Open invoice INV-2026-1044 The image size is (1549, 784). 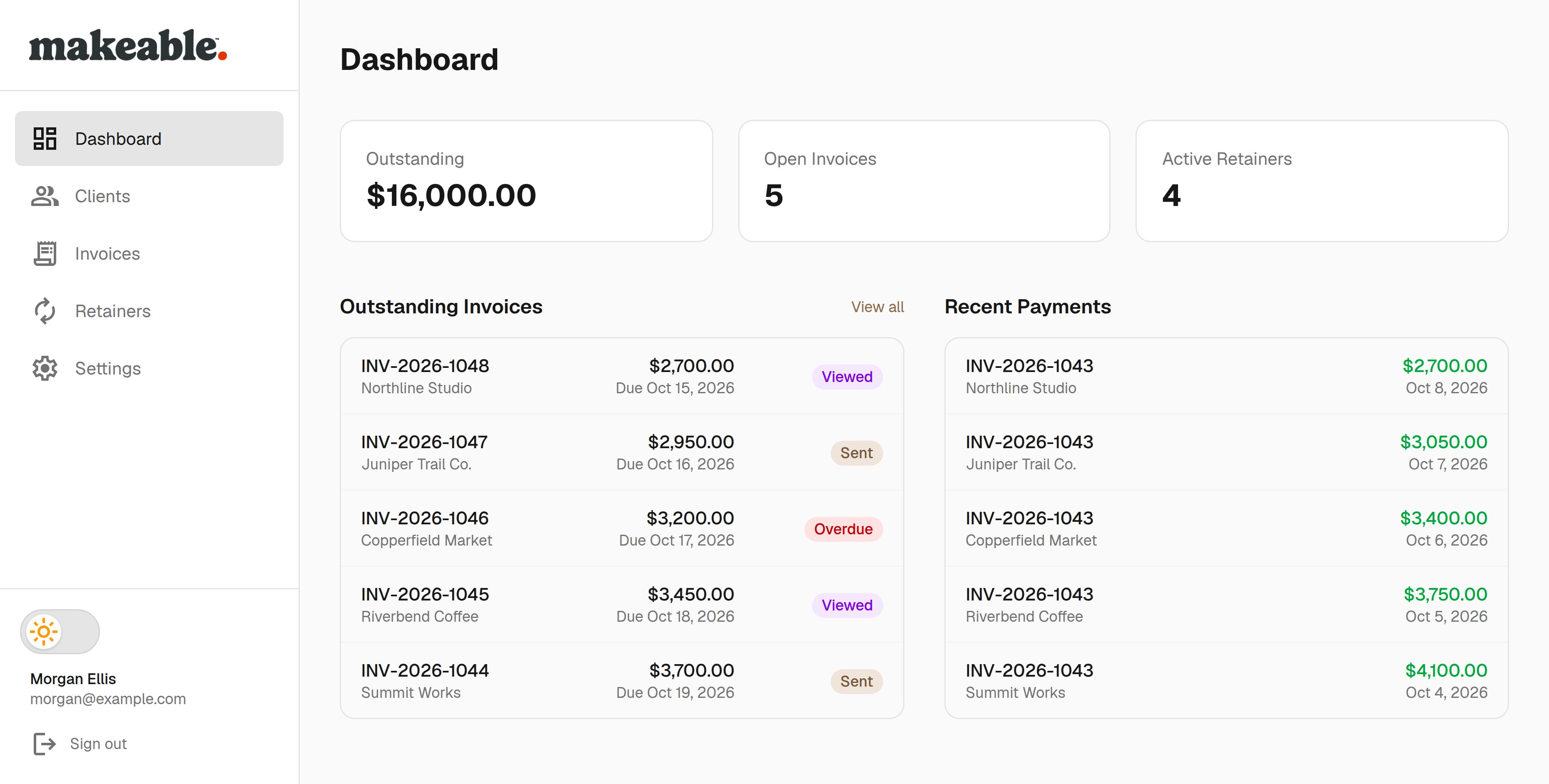[x=622, y=681]
